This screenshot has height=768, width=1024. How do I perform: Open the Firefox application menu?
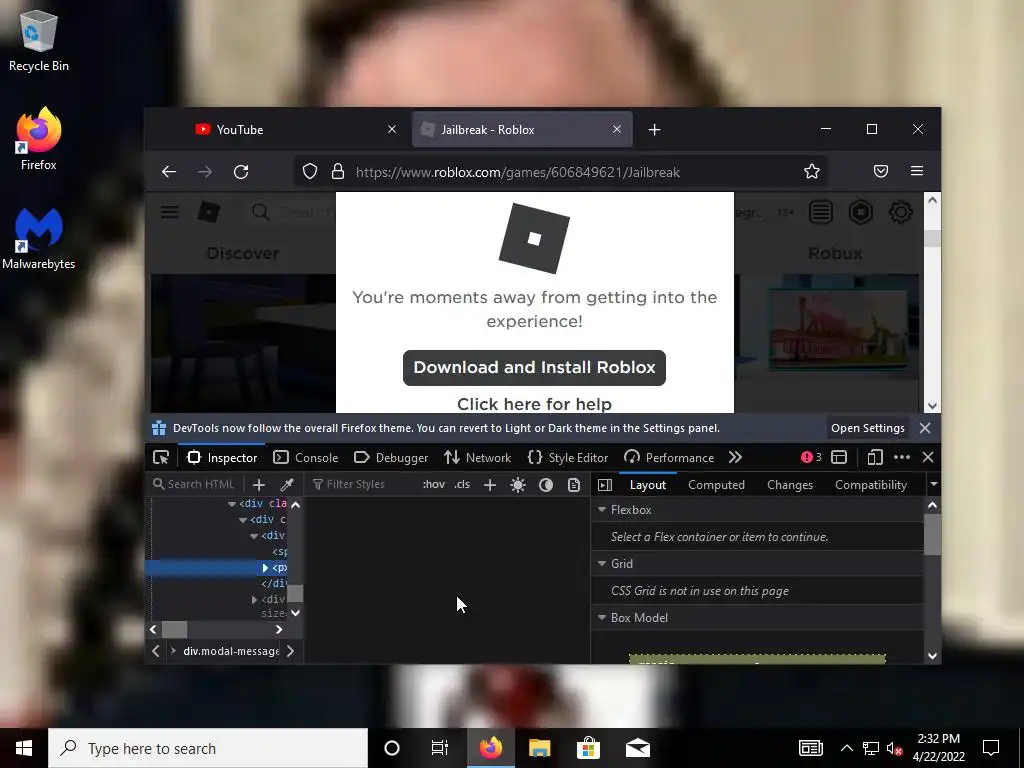tap(917, 171)
